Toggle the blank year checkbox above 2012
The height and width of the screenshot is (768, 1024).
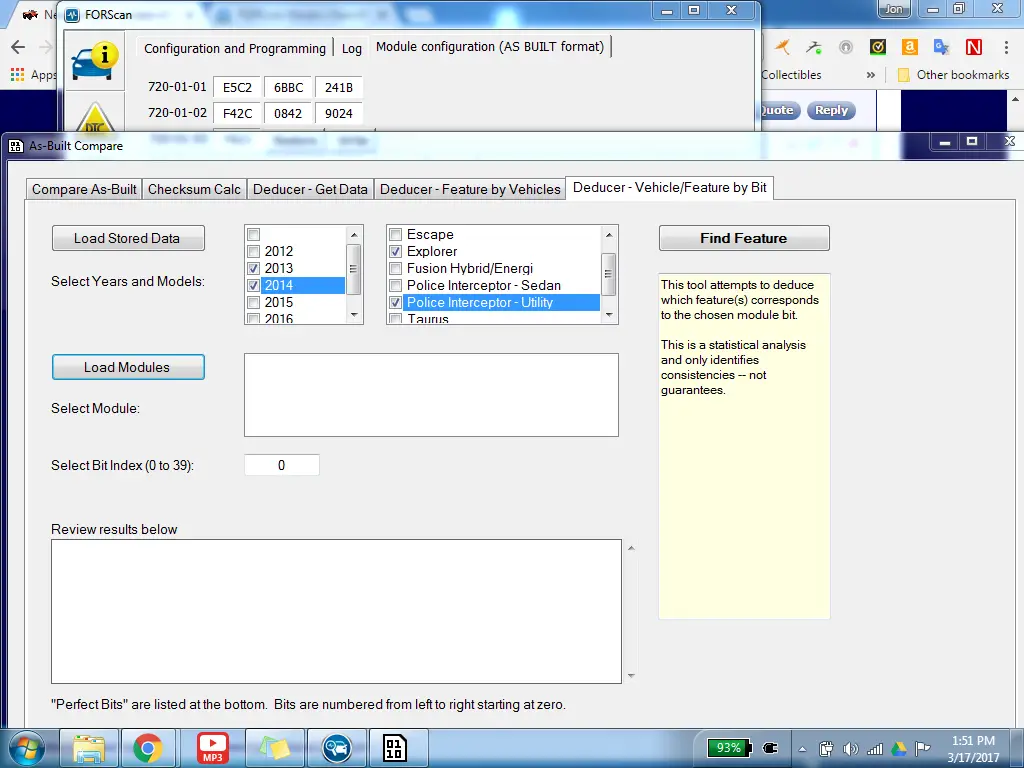[x=253, y=234]
